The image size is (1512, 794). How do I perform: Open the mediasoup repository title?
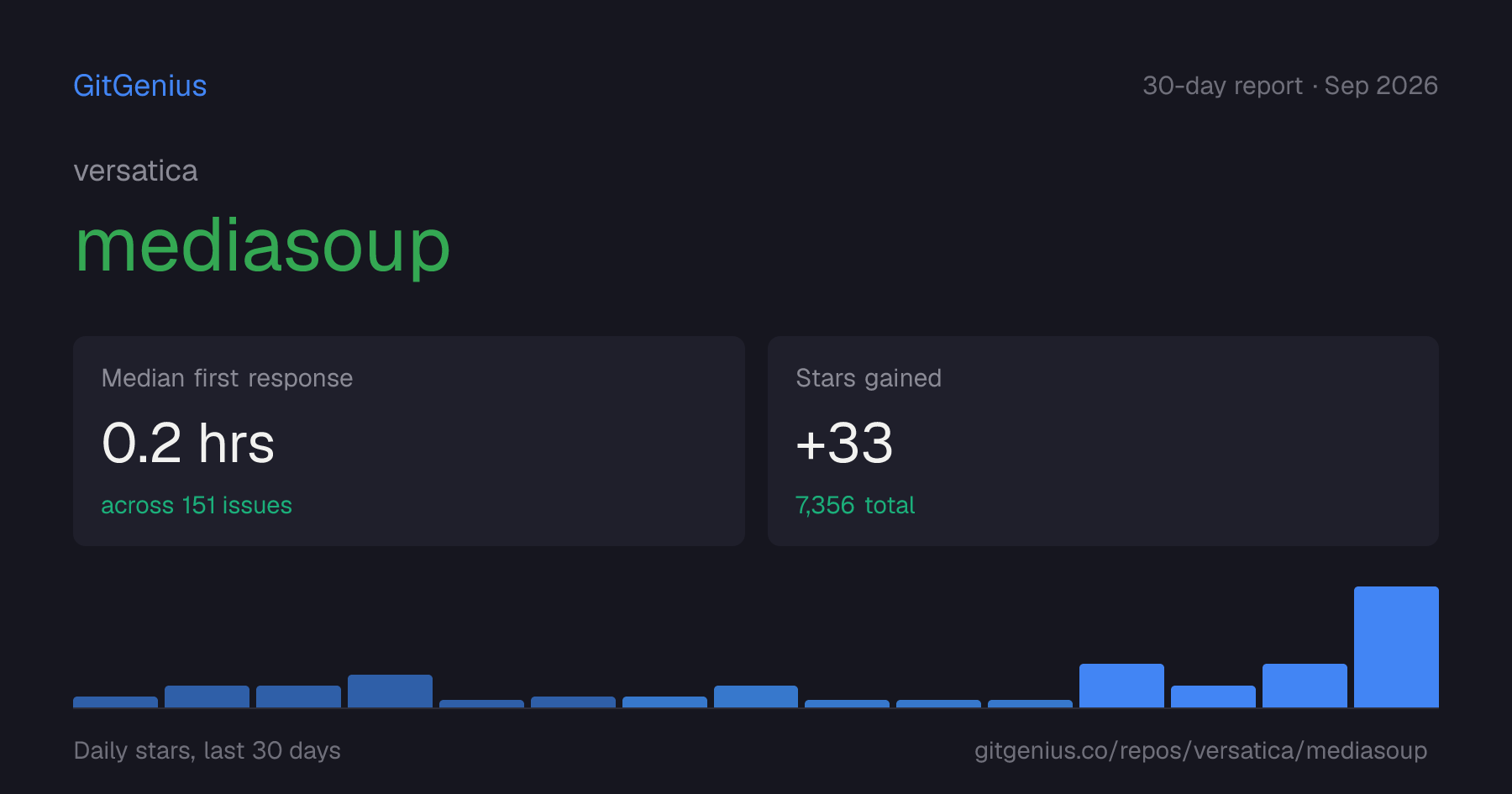click(263, 246)
